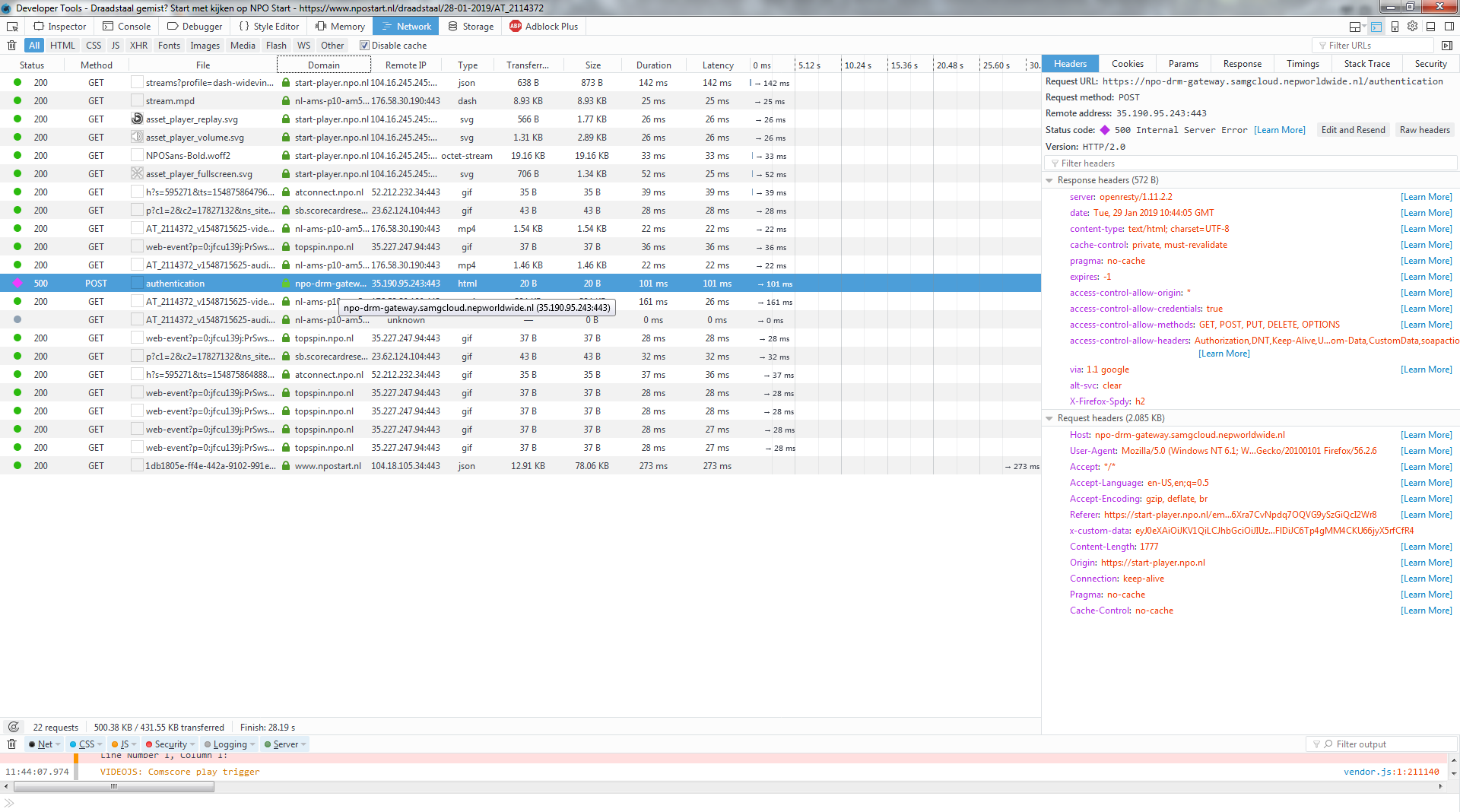Open the Timings tab in request details

(1303, 64)
